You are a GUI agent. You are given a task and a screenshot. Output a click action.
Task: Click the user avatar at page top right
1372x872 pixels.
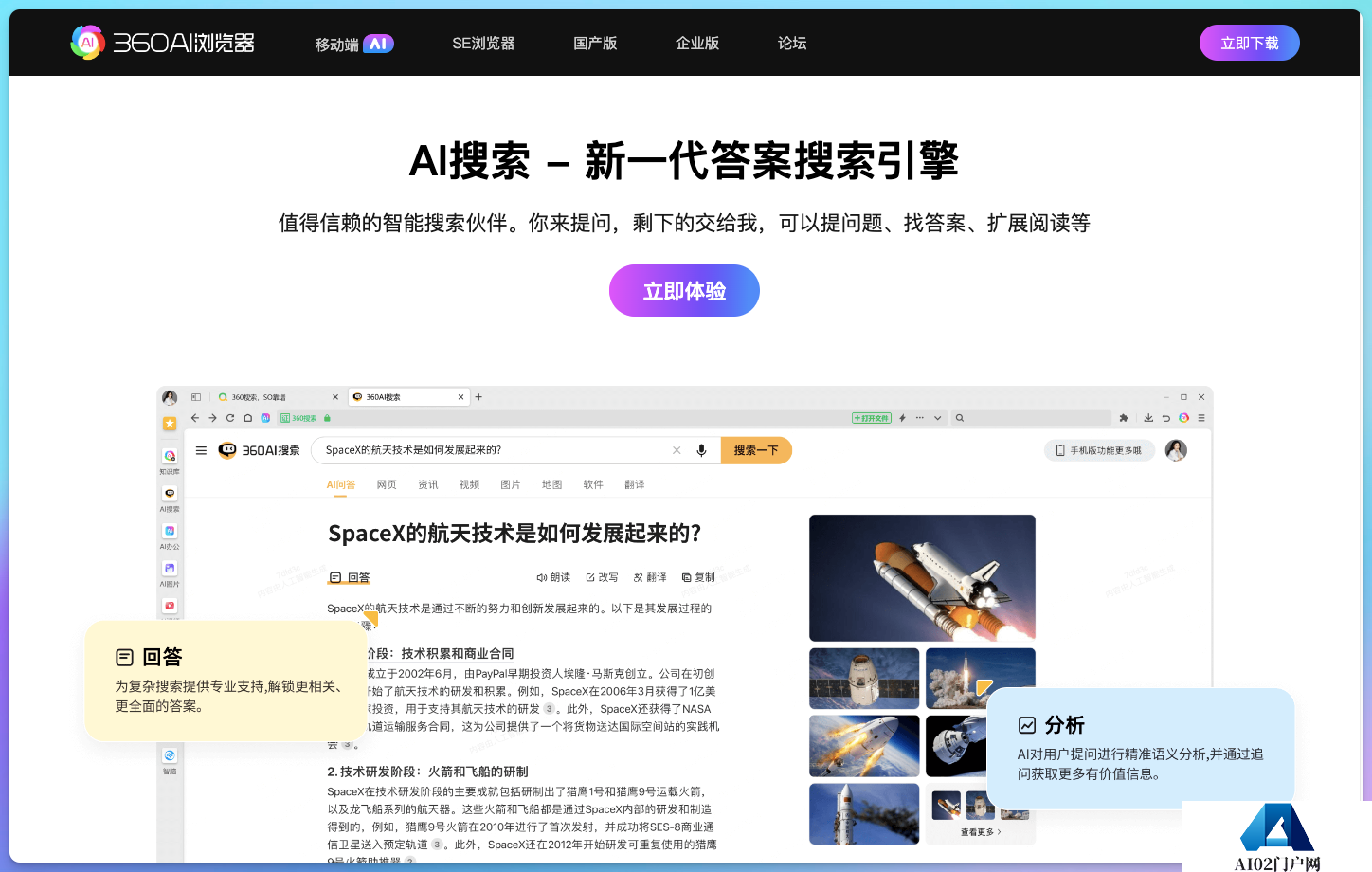(x=1176, y=450)
